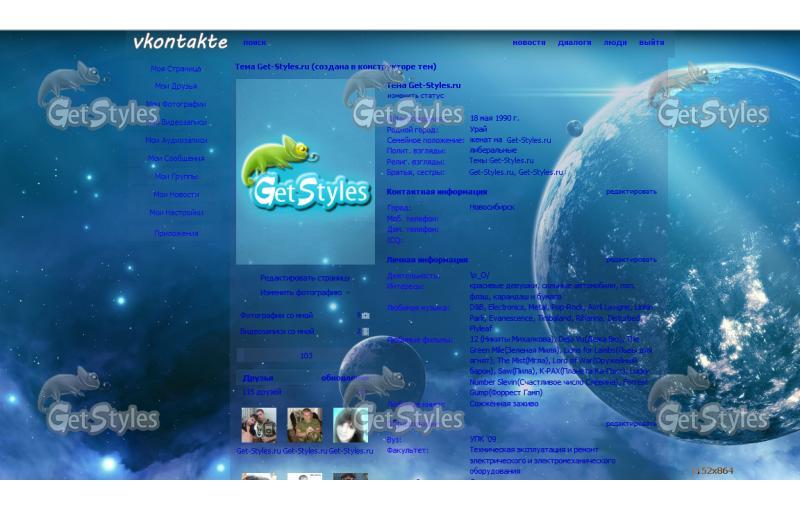Image resolution: width=800 pixels, height=509 pixels.
Task: Open the second friend's avatar photo
Action: point(304,425)
